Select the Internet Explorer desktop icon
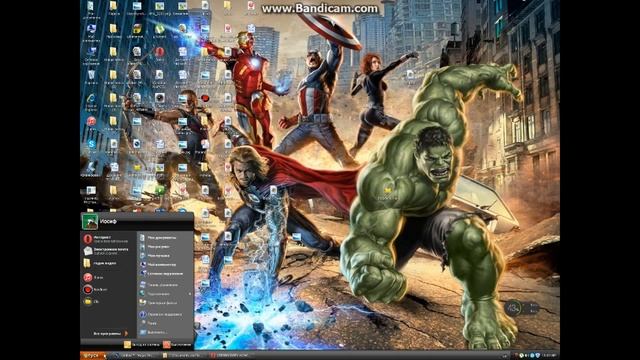Screen dimensions: 640x360 pos(91,99)
